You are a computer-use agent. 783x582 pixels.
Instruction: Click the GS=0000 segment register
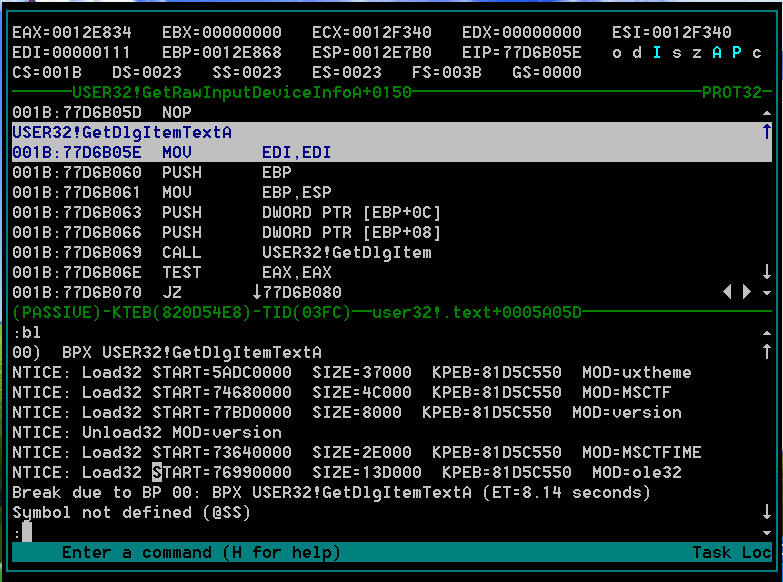[x=546, y=72]
